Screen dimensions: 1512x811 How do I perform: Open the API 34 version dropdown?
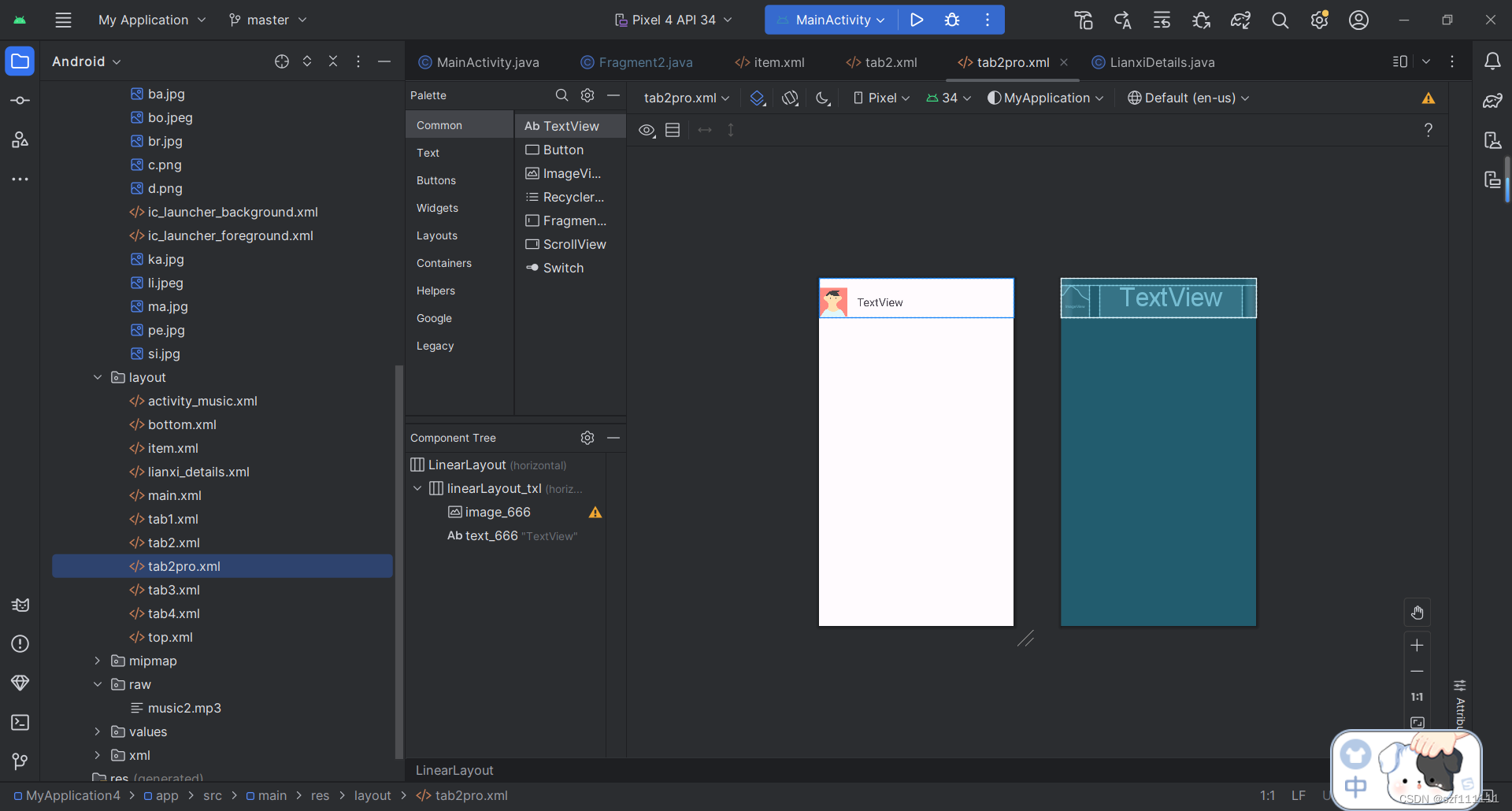click(948, 98)
